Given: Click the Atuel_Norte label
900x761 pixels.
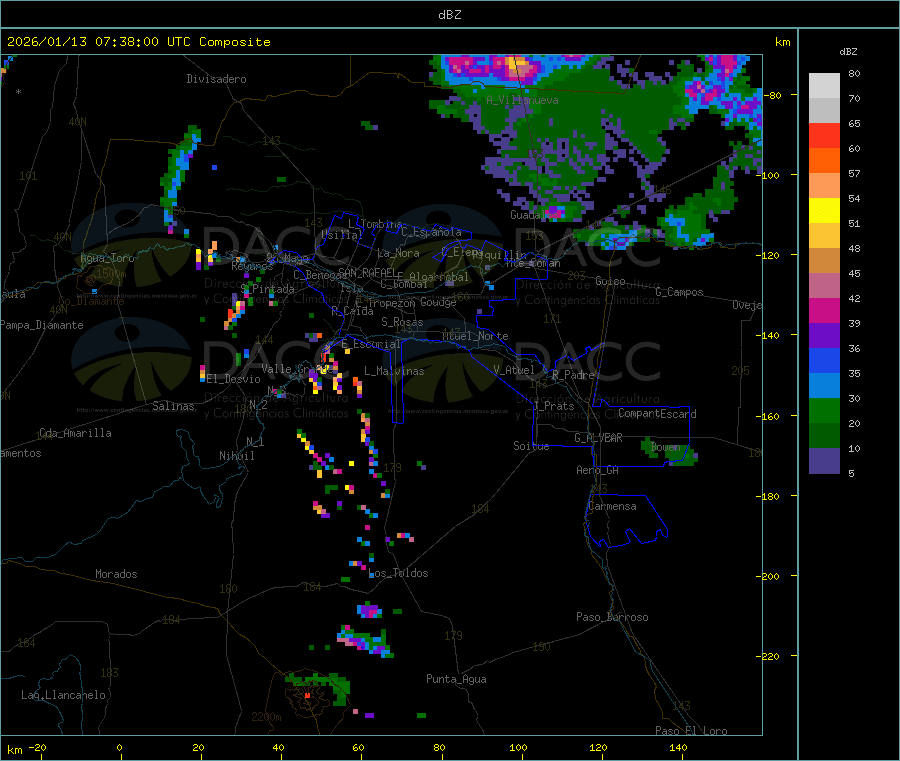Looking at the screenshot, I should 475,336.
